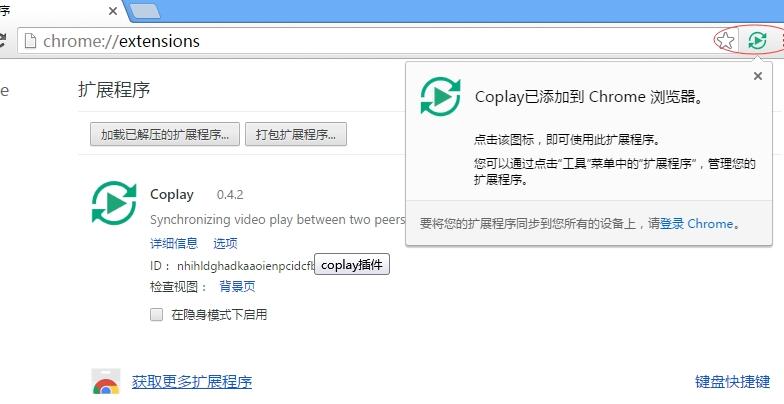
Task: Close the Coplay added notification popup
Action: [758, 76]
